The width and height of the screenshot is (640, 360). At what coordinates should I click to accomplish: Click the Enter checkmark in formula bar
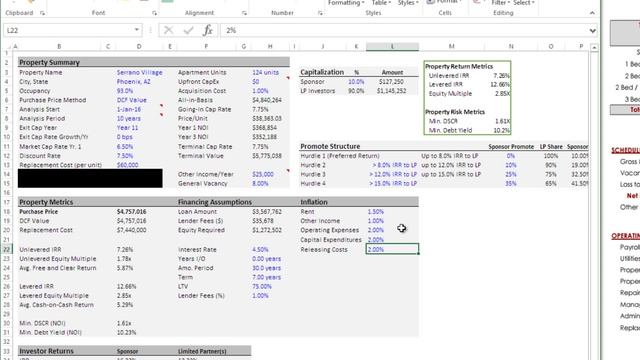click(x=188, y=30)
